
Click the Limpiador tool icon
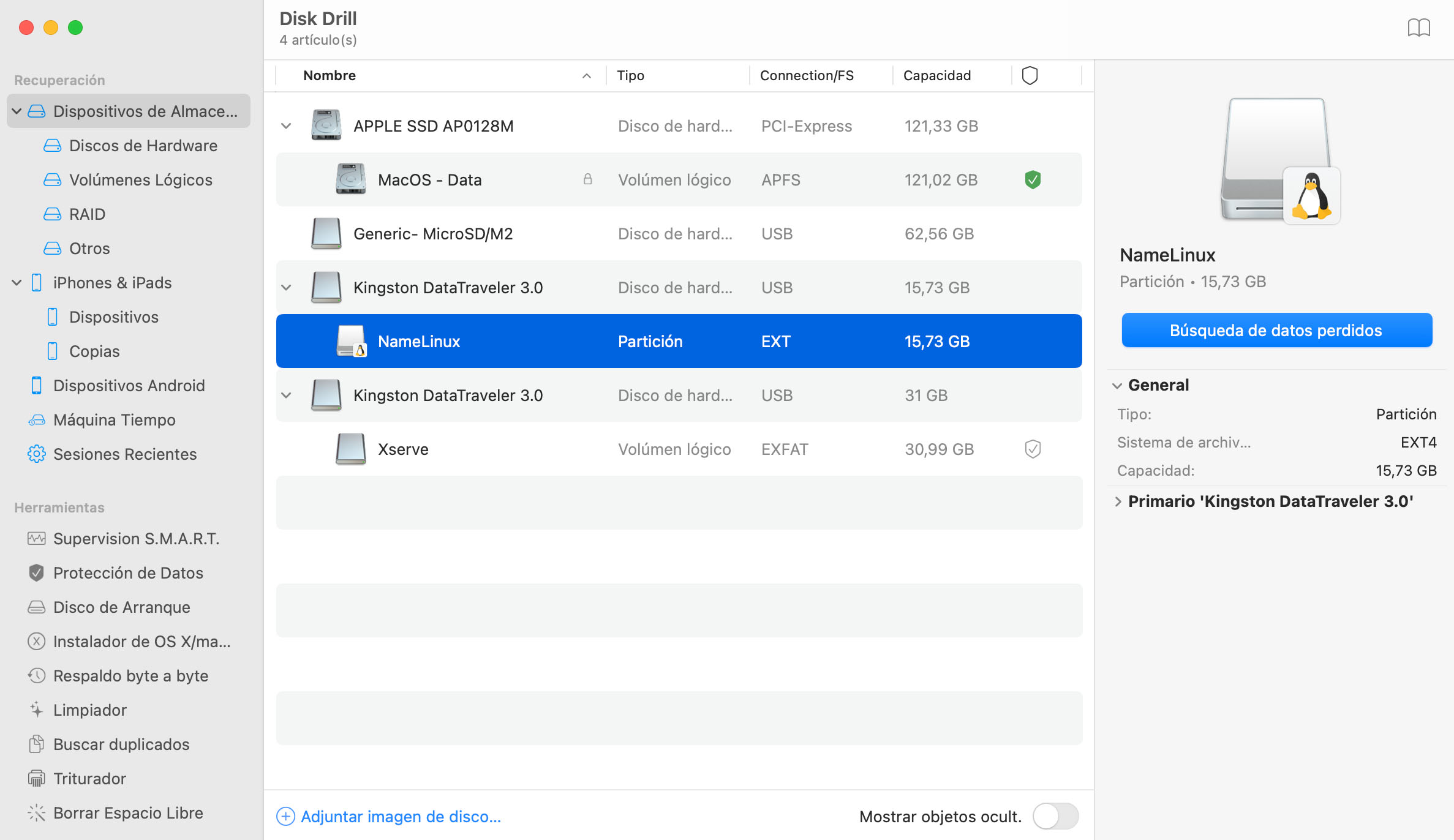(x=36, y=710)
